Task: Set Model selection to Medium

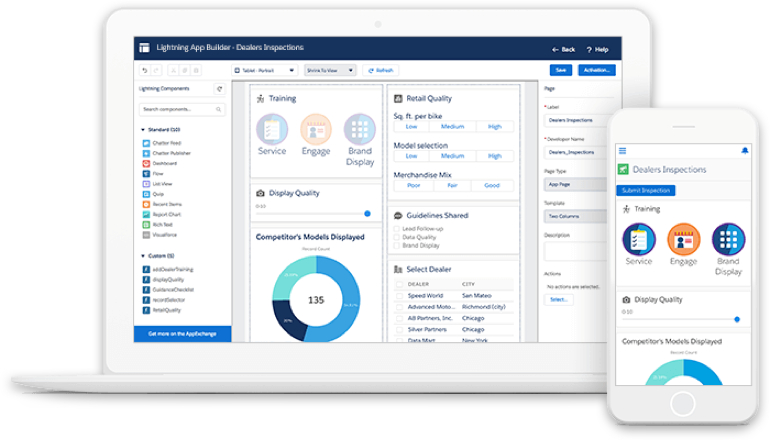Action: pyautogui.click(x=452, y=156)
